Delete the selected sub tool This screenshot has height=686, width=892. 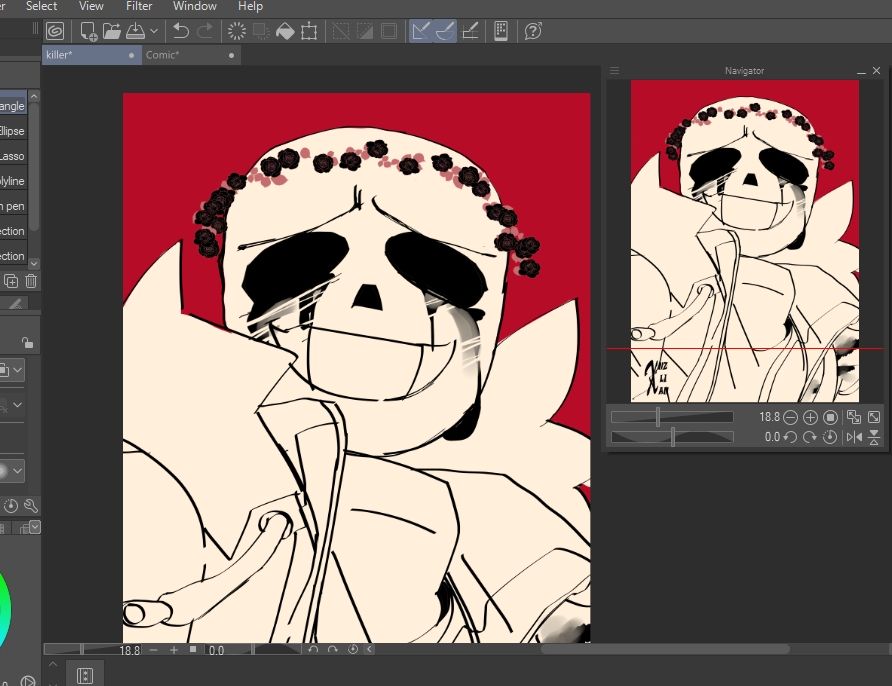coord(31,281)
